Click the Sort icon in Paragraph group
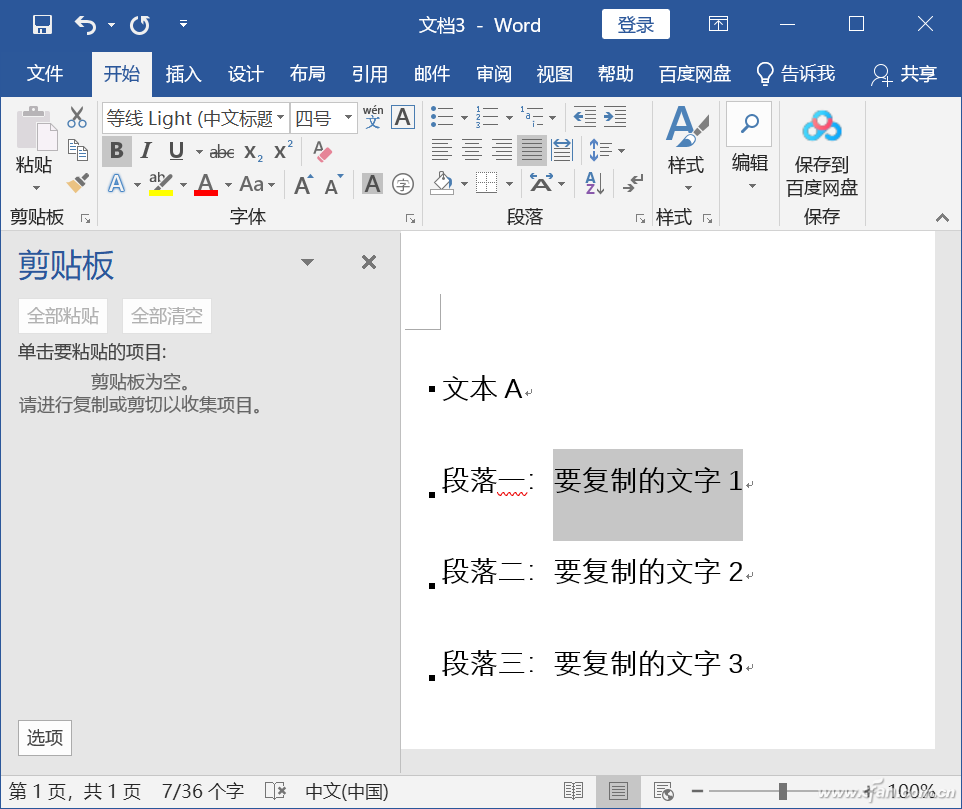 pyautogui.click(x=595, y=185)
